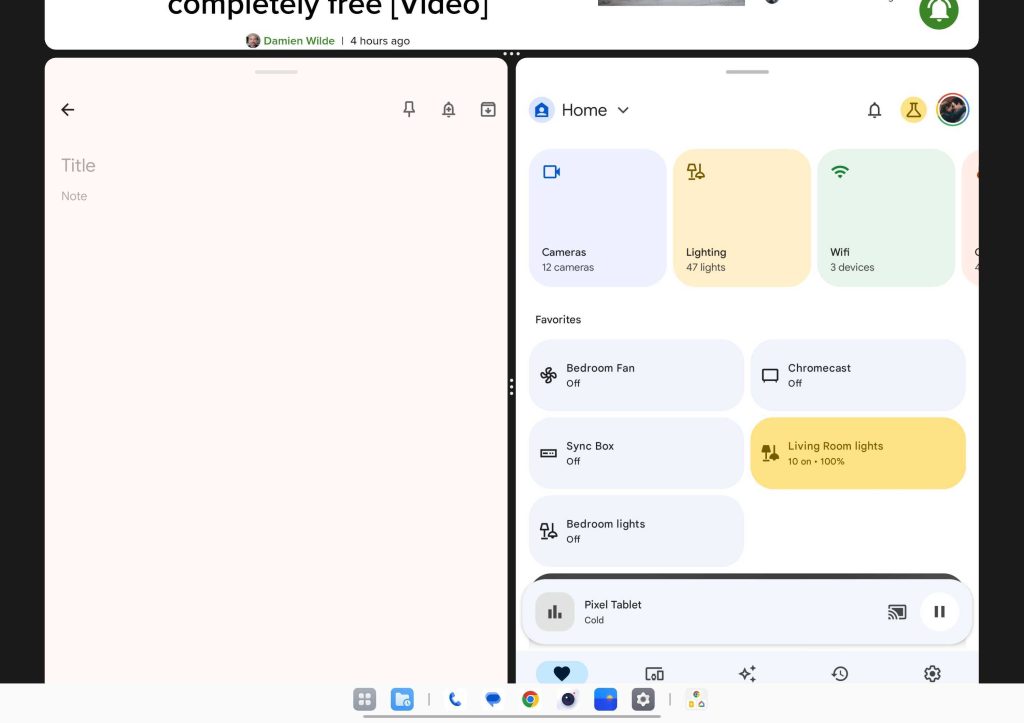This screenshot has width=1024, height=723.
Task: Pin the note with the pin icon
Action: click(x=409, y=110)
